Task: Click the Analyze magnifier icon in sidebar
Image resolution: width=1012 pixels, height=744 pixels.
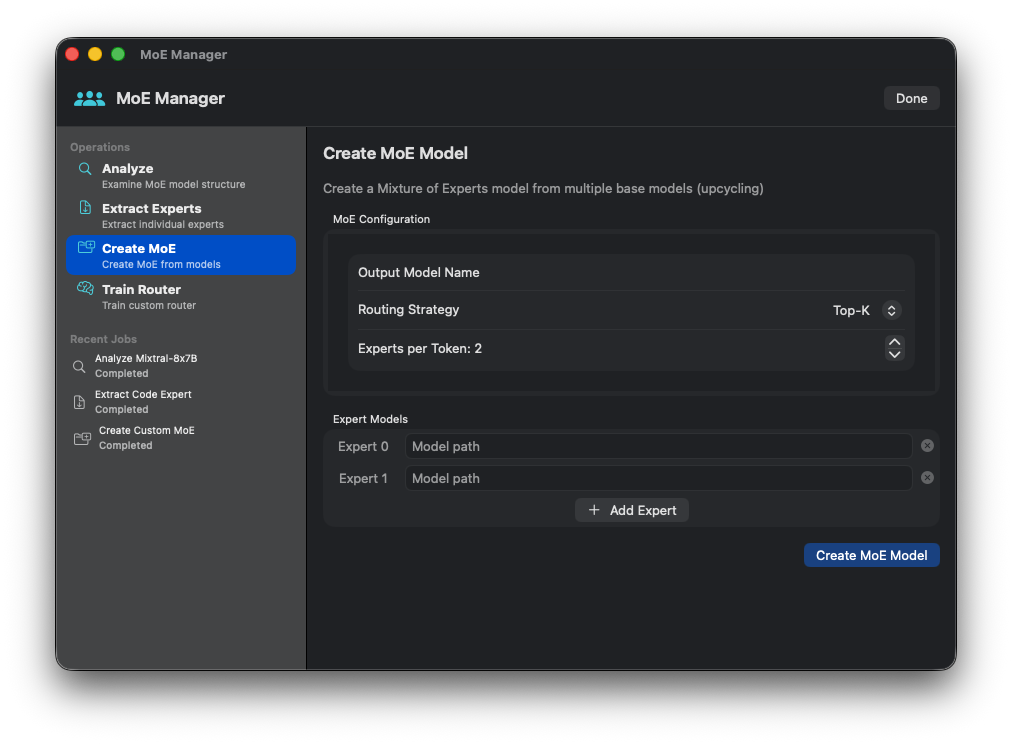Action: coord(85,169)
